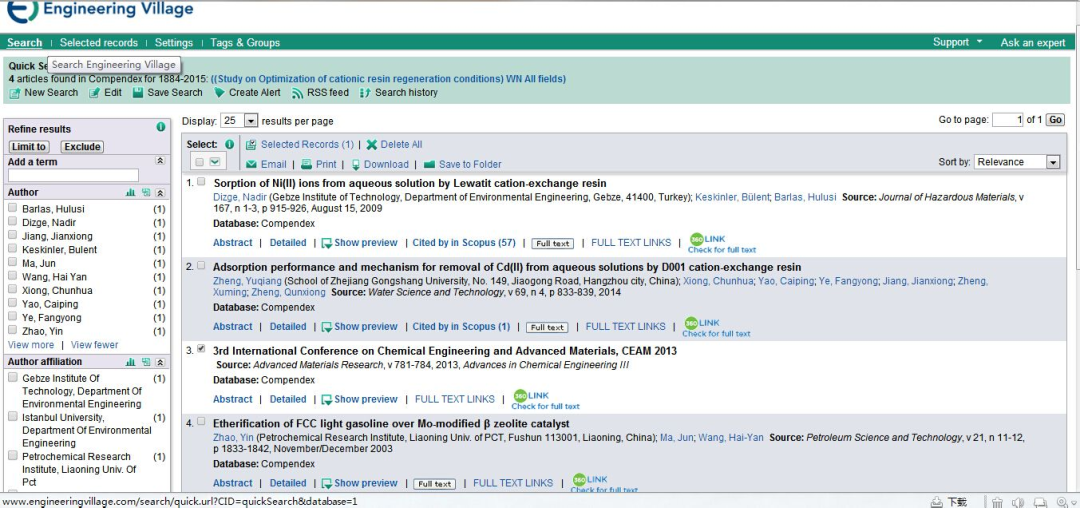
Task: Open the Detailed link for result 3
Action: (x=288, y=399)
